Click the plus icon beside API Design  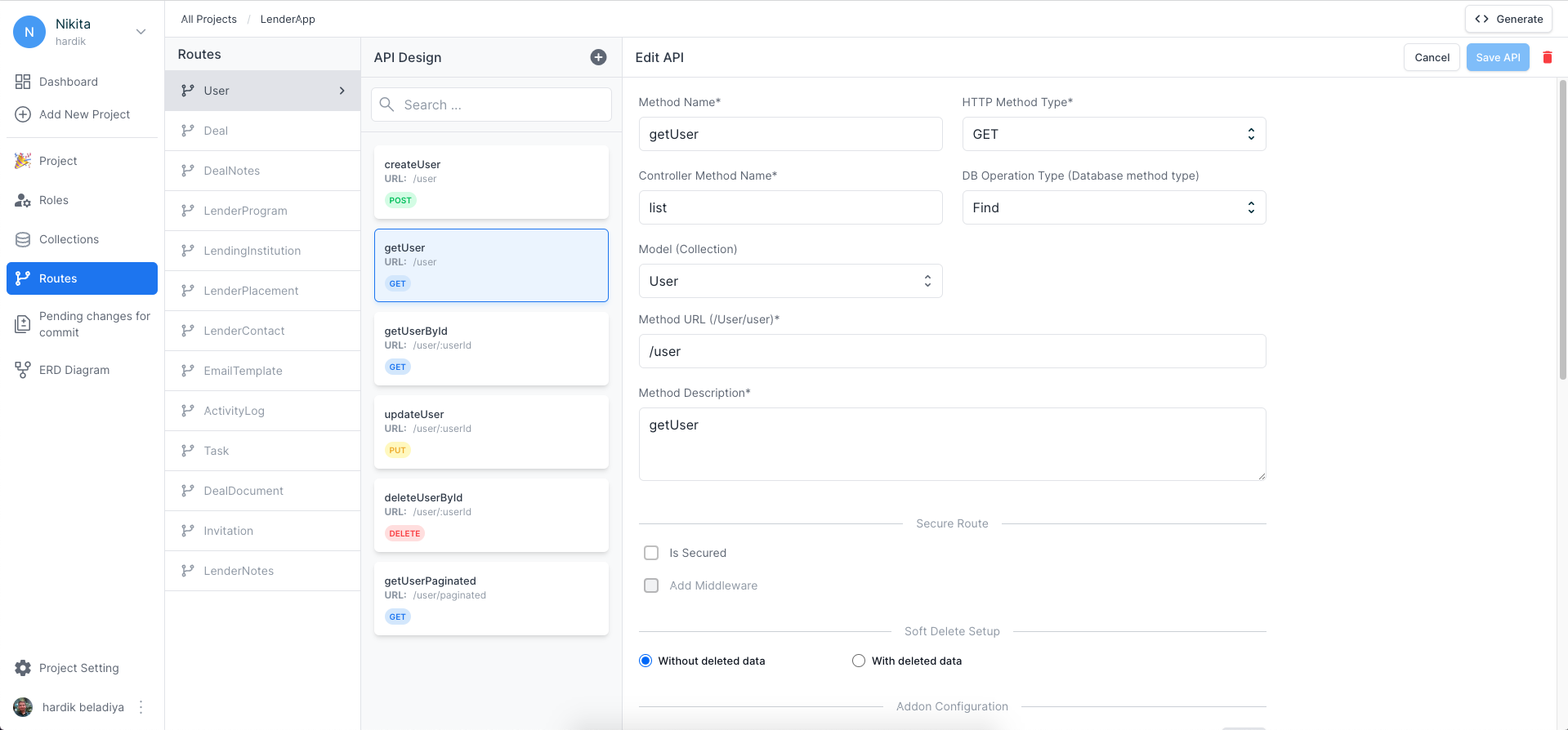tap(598, 57)
